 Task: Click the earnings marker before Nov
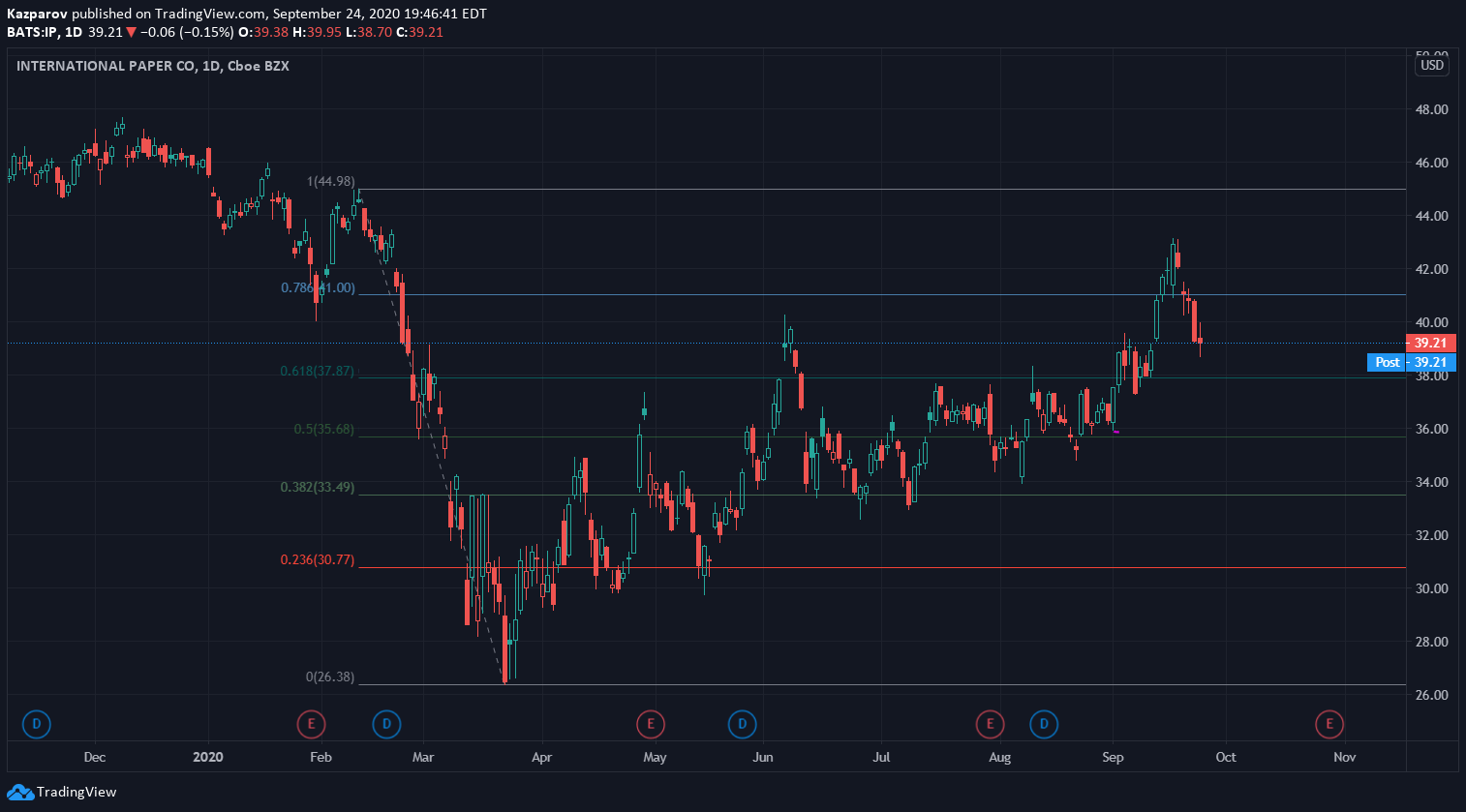1329,724
